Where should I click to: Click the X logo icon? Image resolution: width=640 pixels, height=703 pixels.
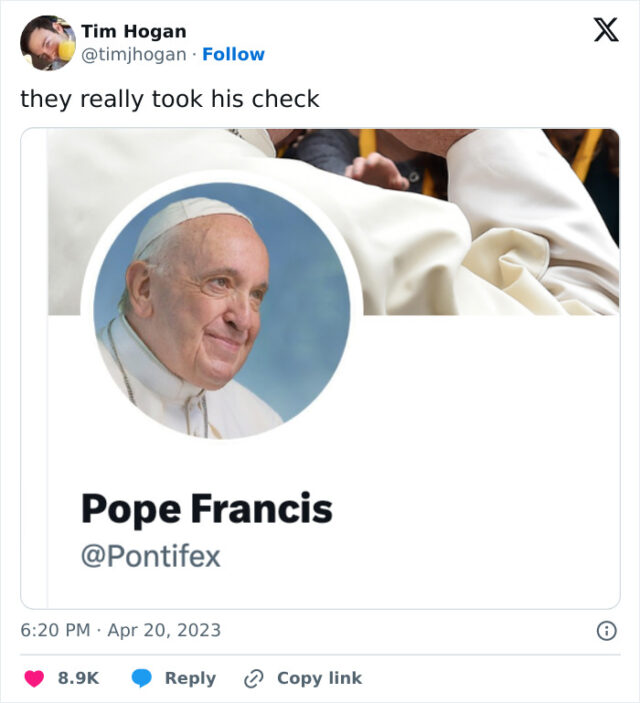[x=605, y=31]
